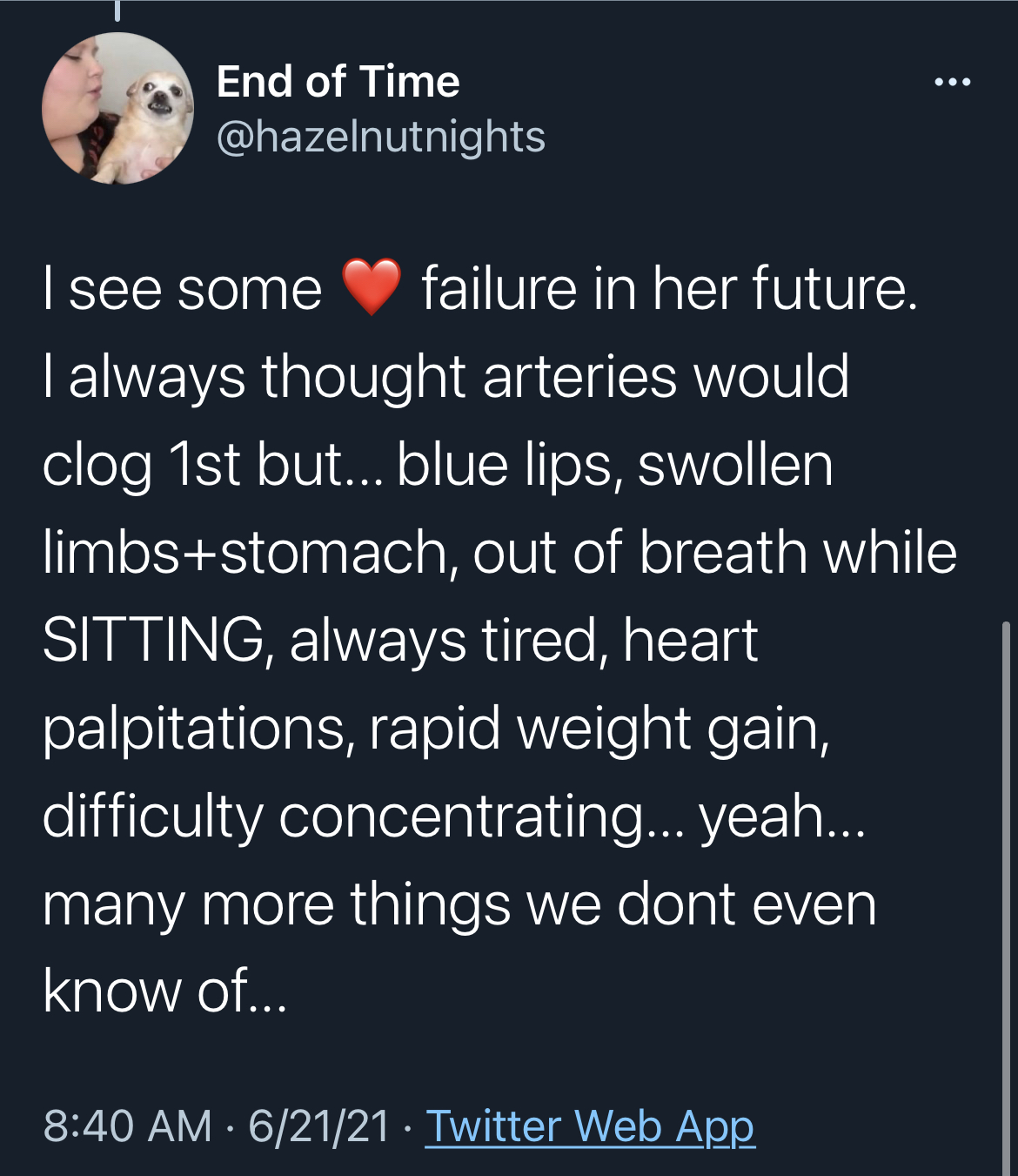This screenshot has width=1018, height=1176.
Task: Click the word 'palpitations' in the tweet
Action: tap(193, 729)
